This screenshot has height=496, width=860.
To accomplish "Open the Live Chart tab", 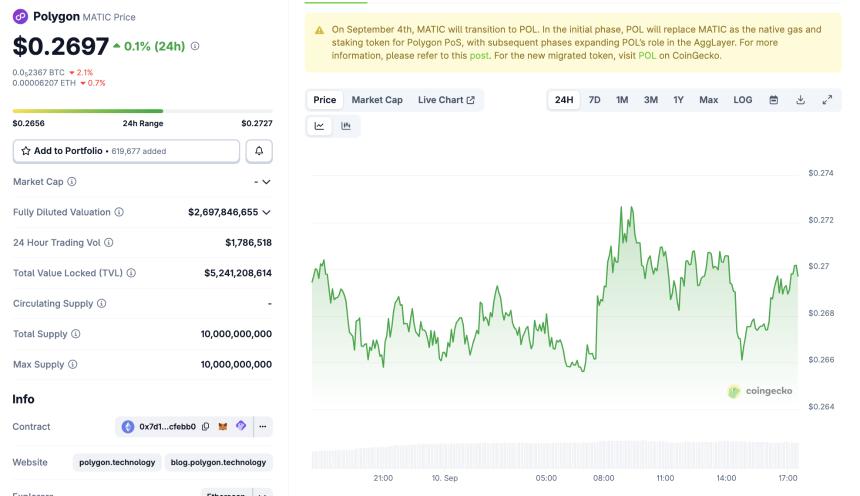I will click(x=446, y=100).
